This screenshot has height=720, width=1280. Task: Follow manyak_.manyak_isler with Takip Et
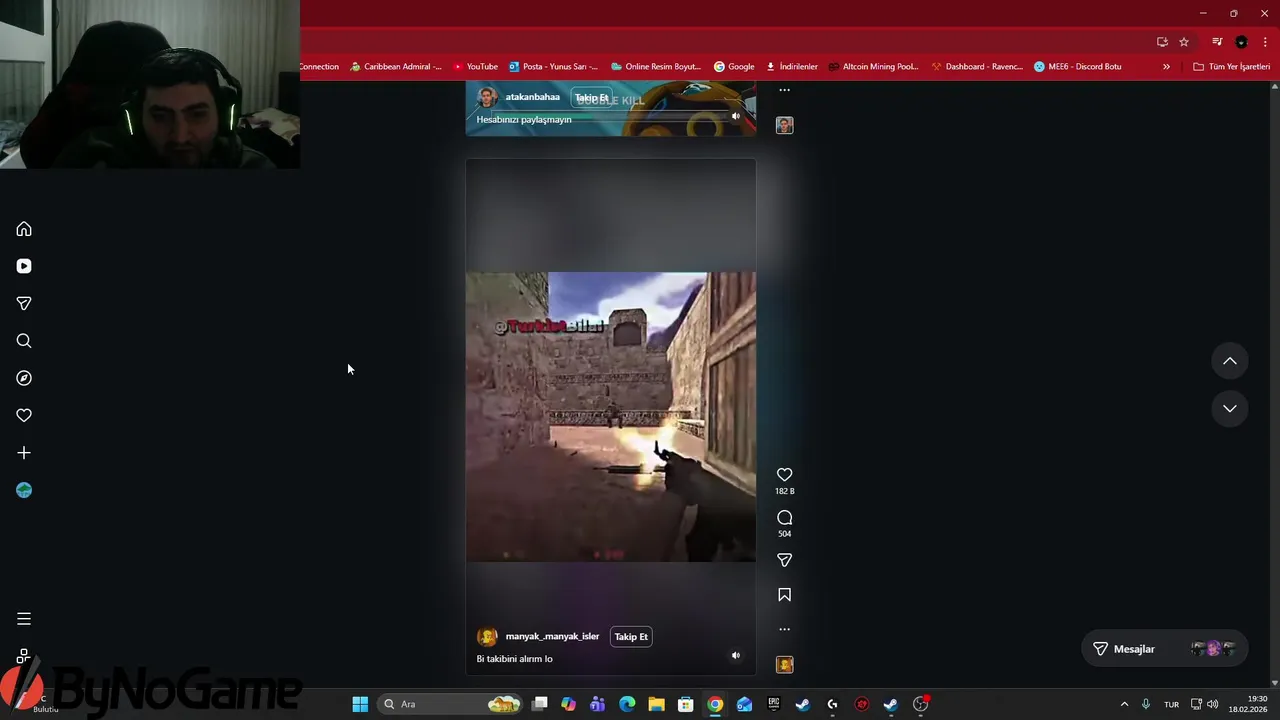[631, 637]
